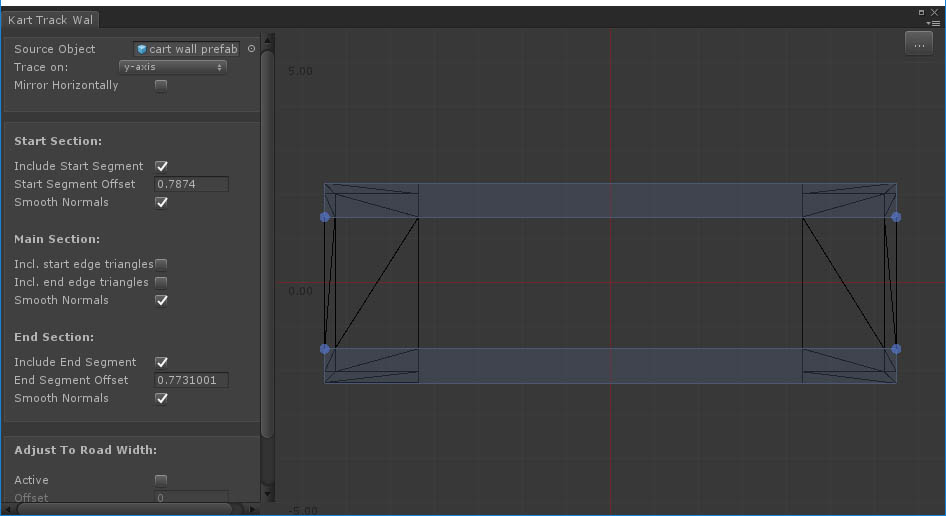Click the Main Section: heading
Screen dimensions: 946x516
tap(57, 239)
